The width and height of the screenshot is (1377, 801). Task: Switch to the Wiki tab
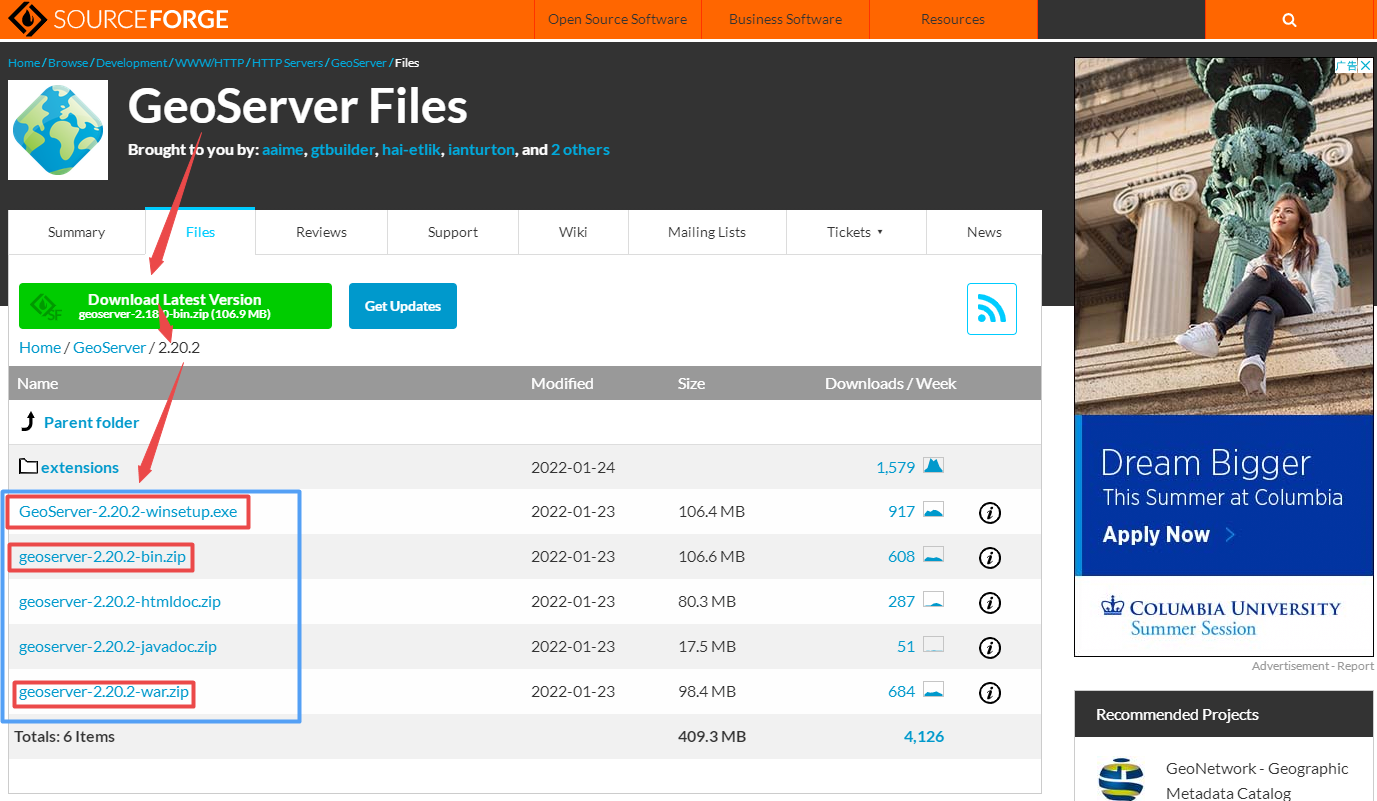[x=573, y=231]
